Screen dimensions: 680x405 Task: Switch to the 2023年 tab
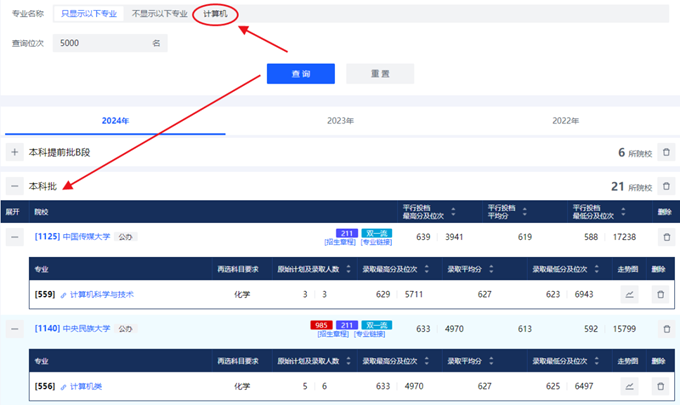tap(340, 120)
